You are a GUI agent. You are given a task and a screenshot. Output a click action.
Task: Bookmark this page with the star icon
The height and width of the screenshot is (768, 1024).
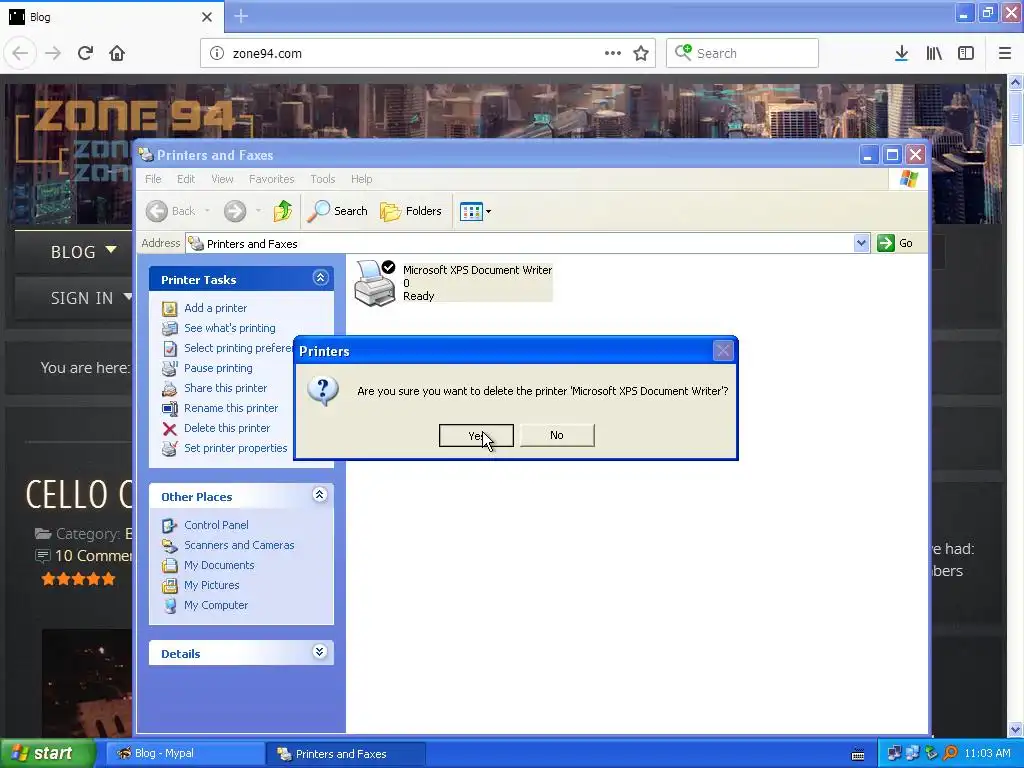click(x=641, y=53)
